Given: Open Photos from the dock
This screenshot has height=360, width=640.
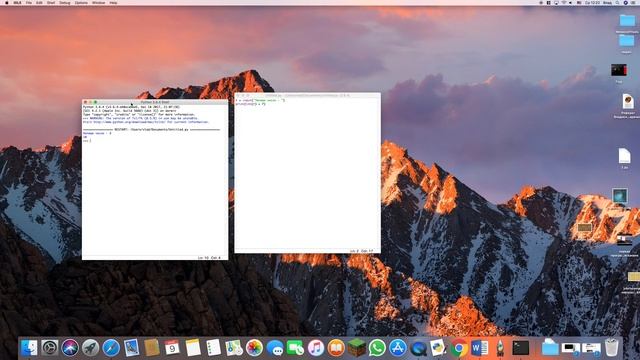Looking at the screenshot, I should pos(254,348).
